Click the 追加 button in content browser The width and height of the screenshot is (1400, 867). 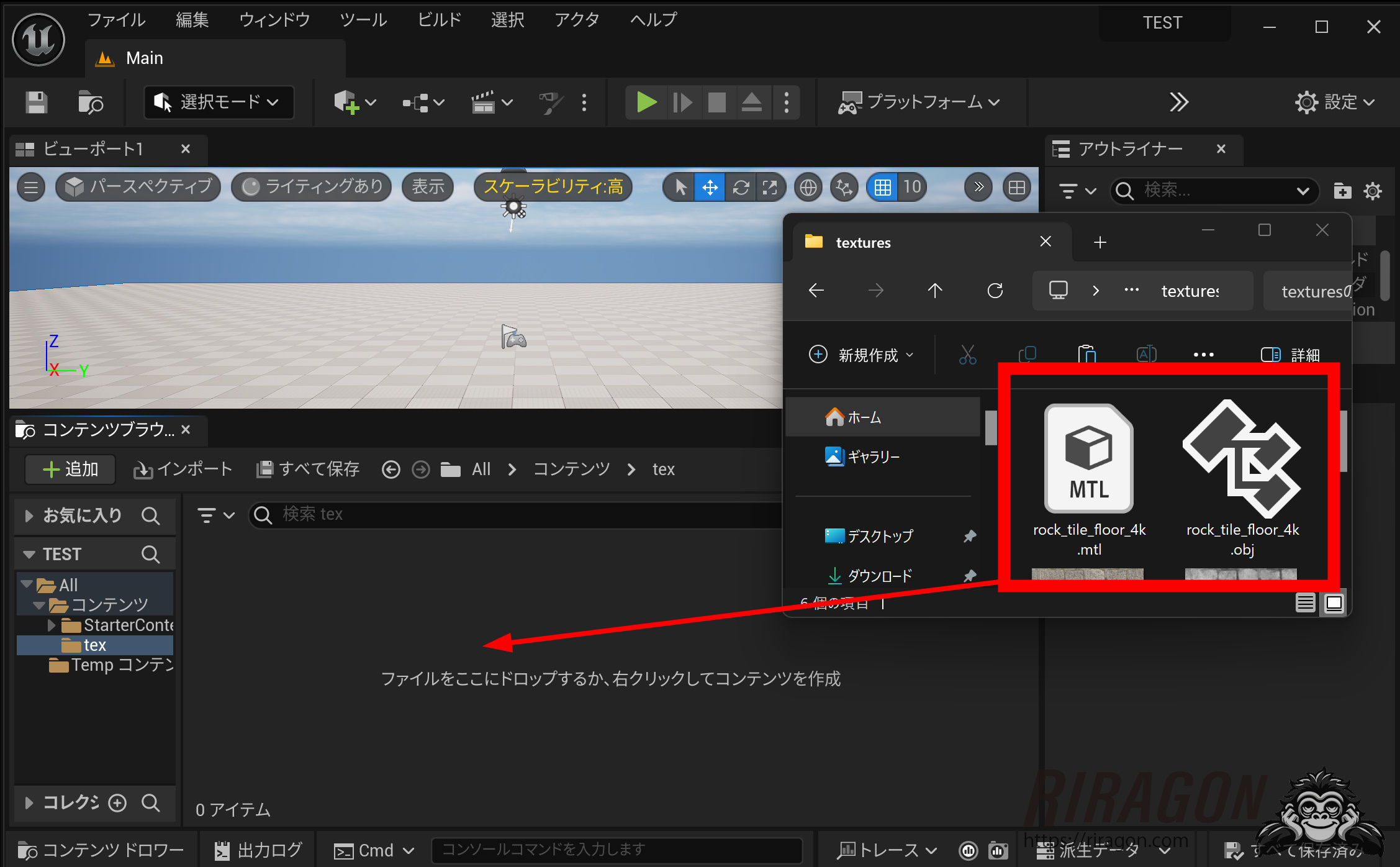tap(70, 469)
